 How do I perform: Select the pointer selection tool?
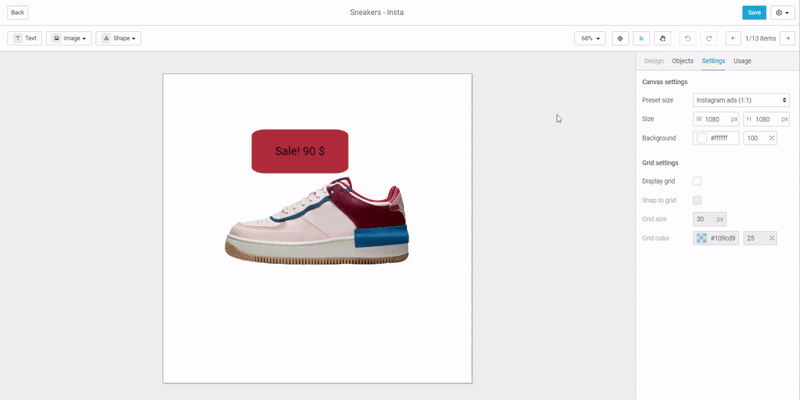pyautogui.click(x=641, y=38)
